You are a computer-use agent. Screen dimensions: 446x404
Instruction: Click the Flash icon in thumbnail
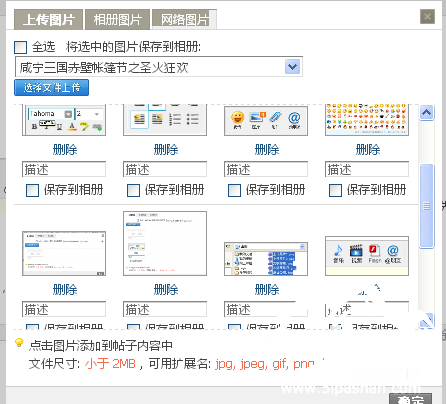tap(374, 250)
